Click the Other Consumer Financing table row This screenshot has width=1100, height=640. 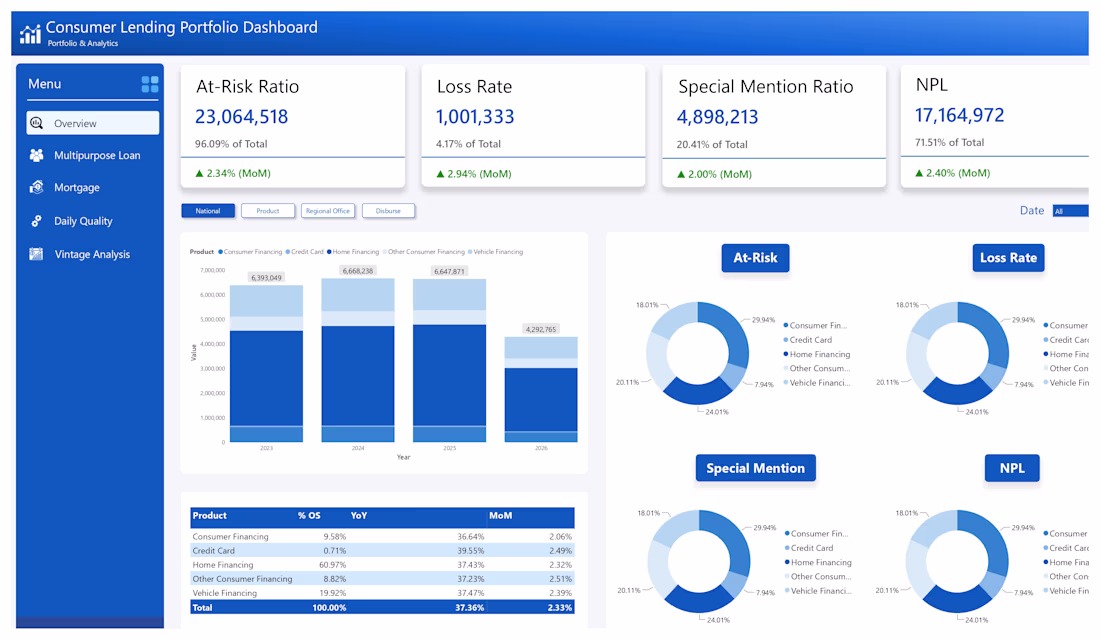click(x=382, y=579)
